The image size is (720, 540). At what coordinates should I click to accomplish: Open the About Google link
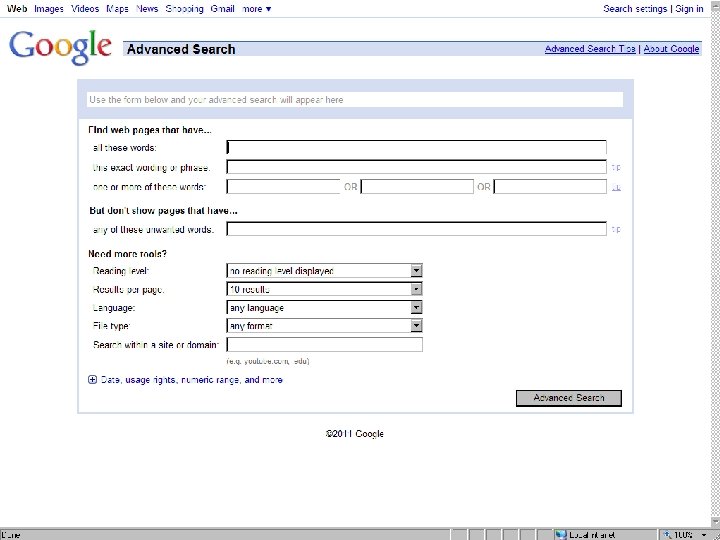tap(671, 49)
